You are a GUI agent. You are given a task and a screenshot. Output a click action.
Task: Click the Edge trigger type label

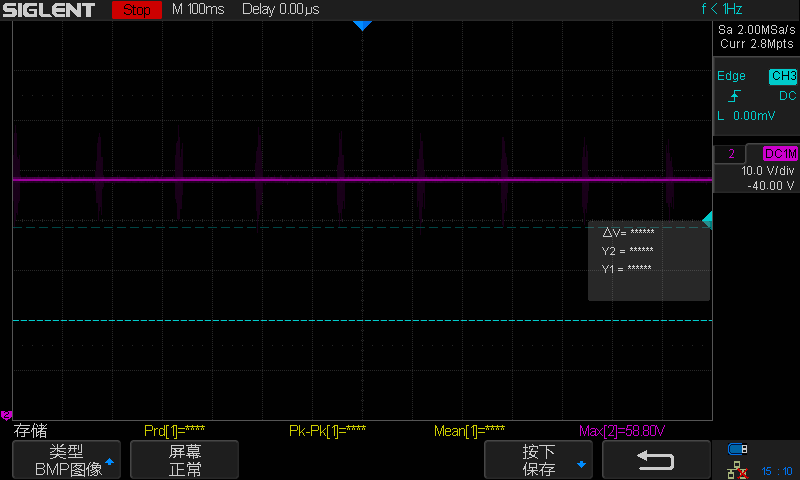pos(731,76)
